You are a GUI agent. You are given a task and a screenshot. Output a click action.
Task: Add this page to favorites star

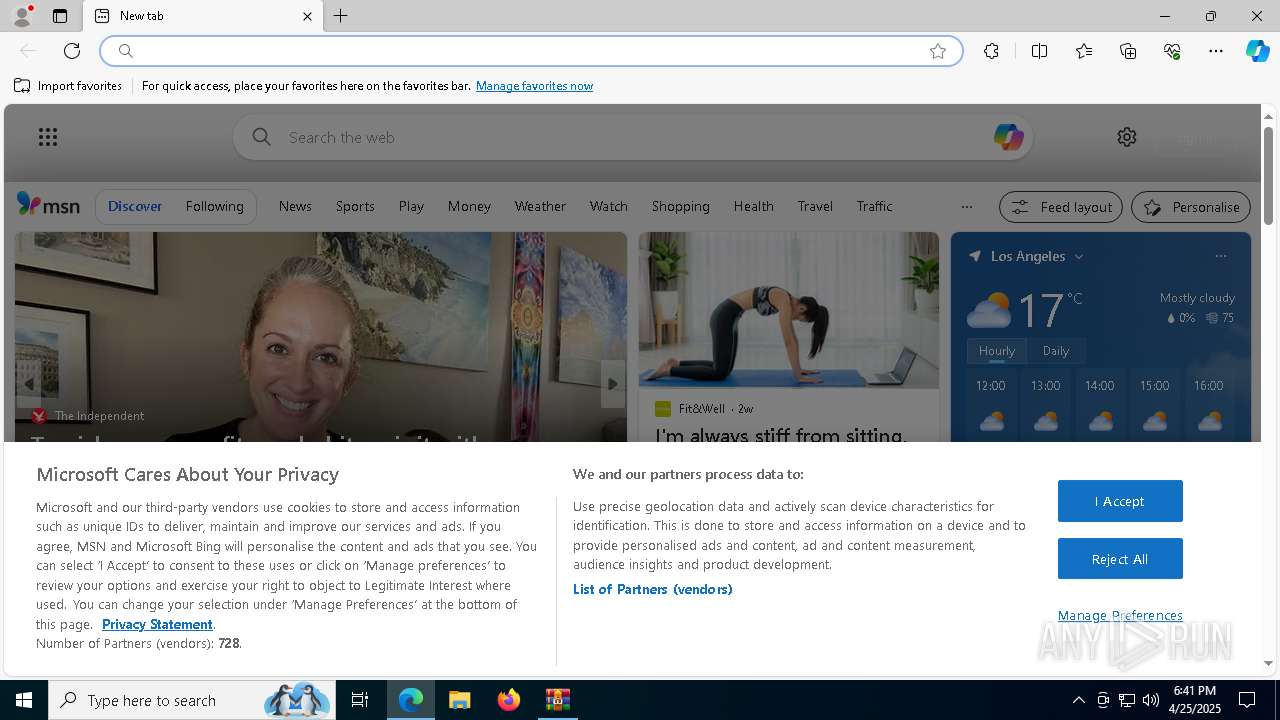point(938,51)
